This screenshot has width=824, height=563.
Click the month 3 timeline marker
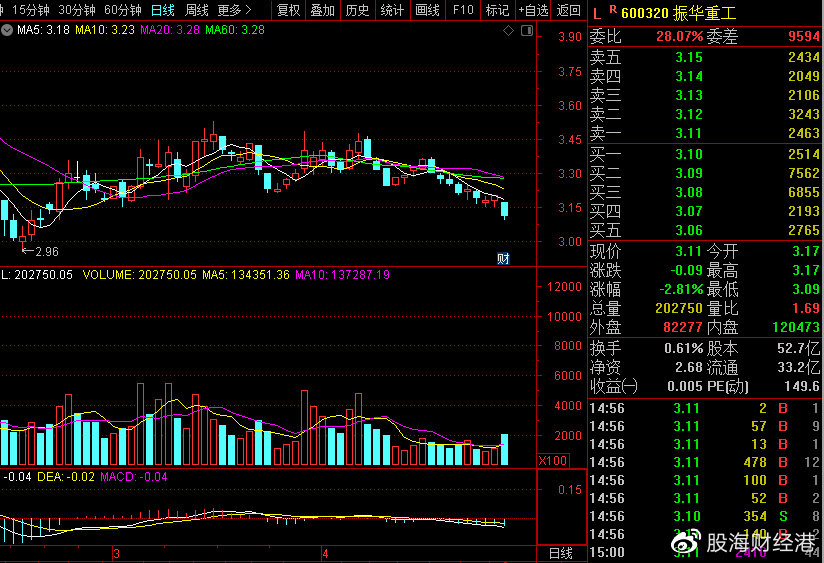[x=117, y=554]
